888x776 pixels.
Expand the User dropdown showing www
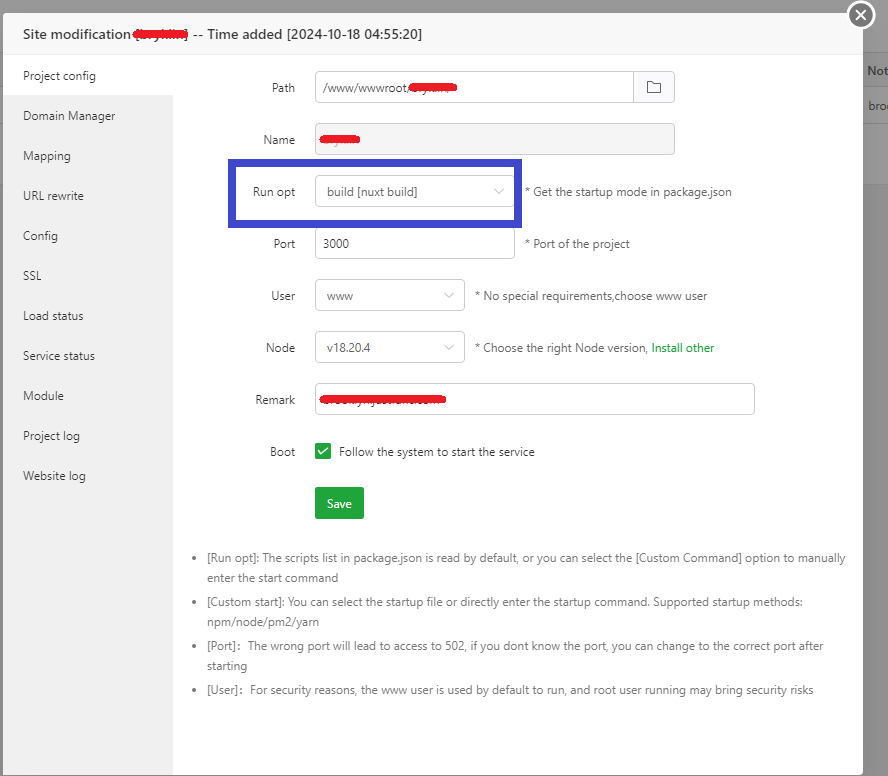pos(389,296)
